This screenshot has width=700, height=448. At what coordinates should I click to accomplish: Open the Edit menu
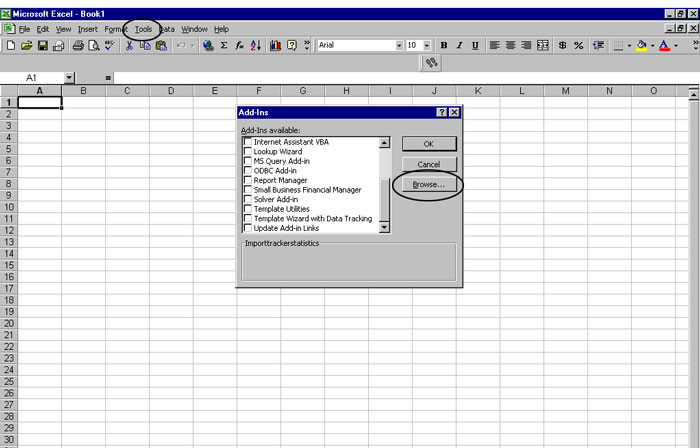43,29
